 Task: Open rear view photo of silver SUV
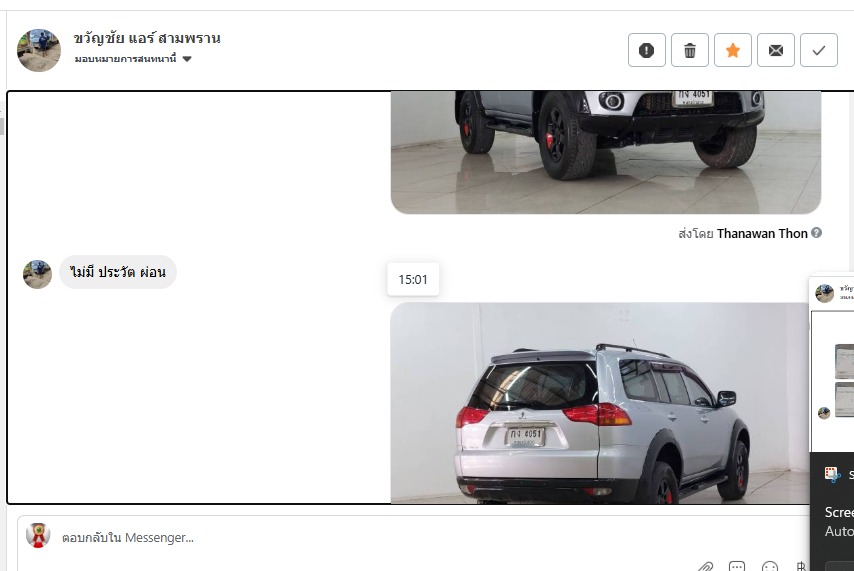click(x=599, y=403)
